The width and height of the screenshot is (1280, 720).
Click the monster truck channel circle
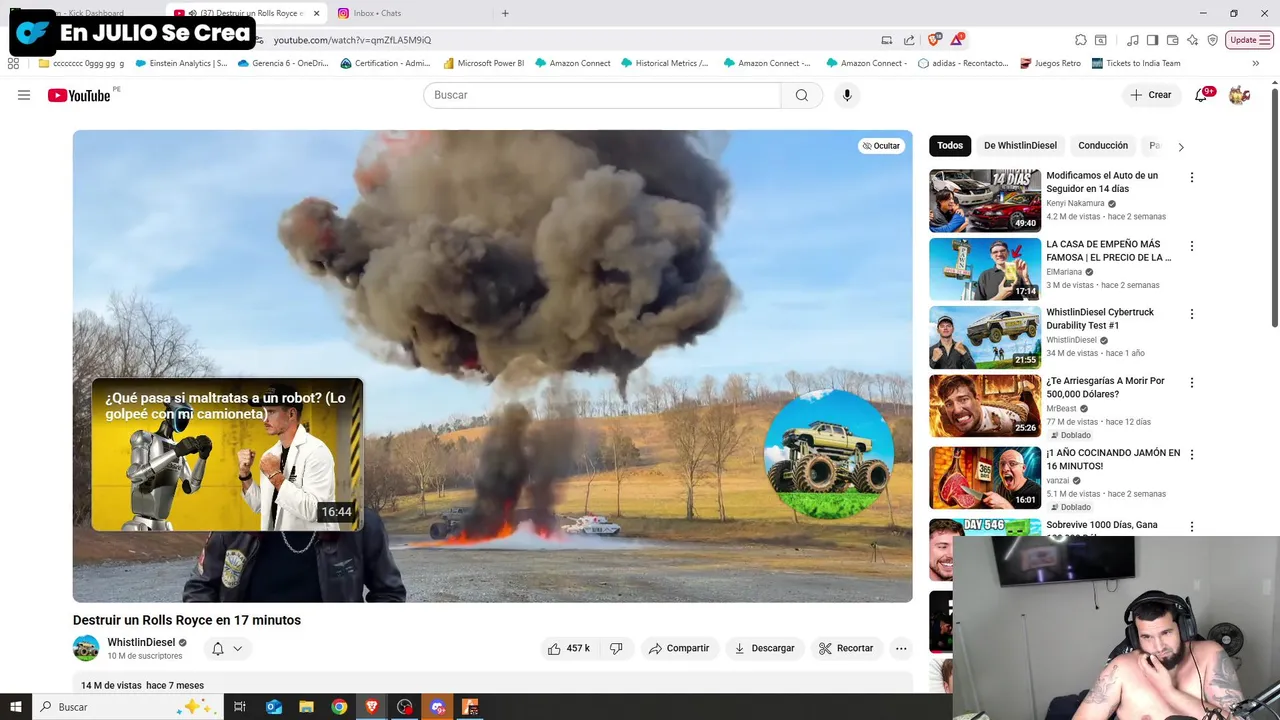coord(829,455)
